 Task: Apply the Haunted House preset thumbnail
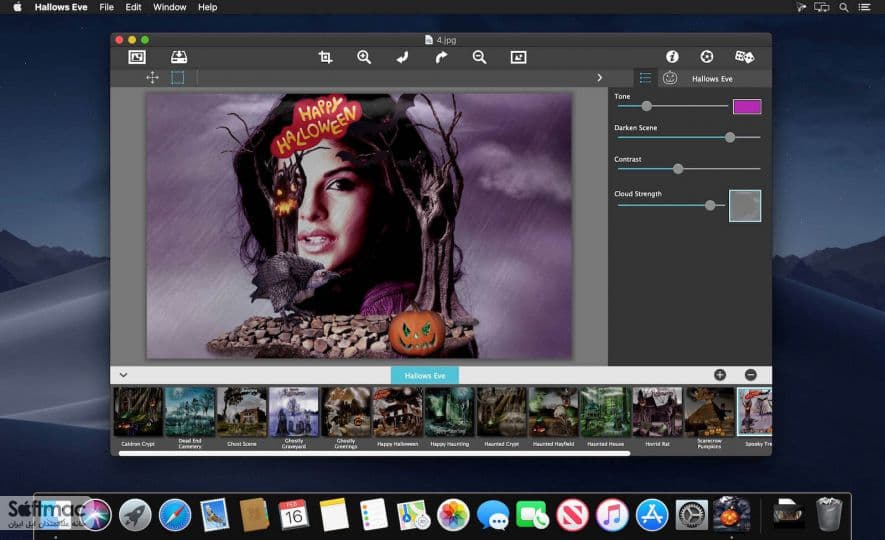coord(605,411)
